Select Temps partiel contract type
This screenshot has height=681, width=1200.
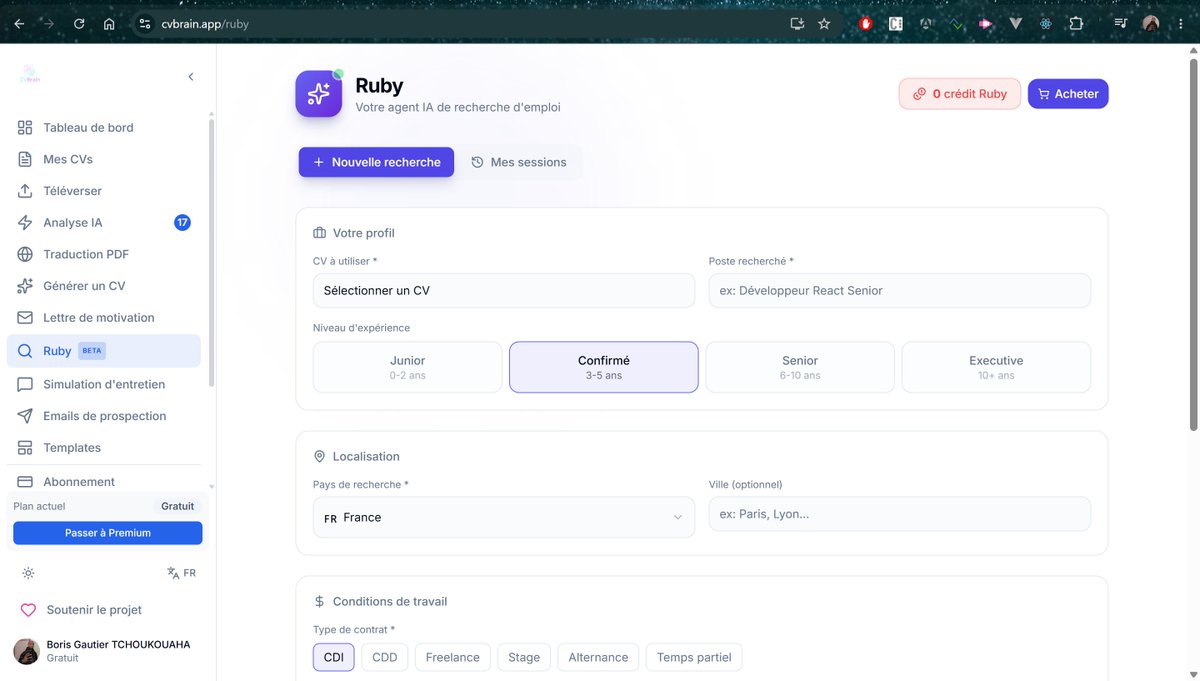tap(694, 657)
